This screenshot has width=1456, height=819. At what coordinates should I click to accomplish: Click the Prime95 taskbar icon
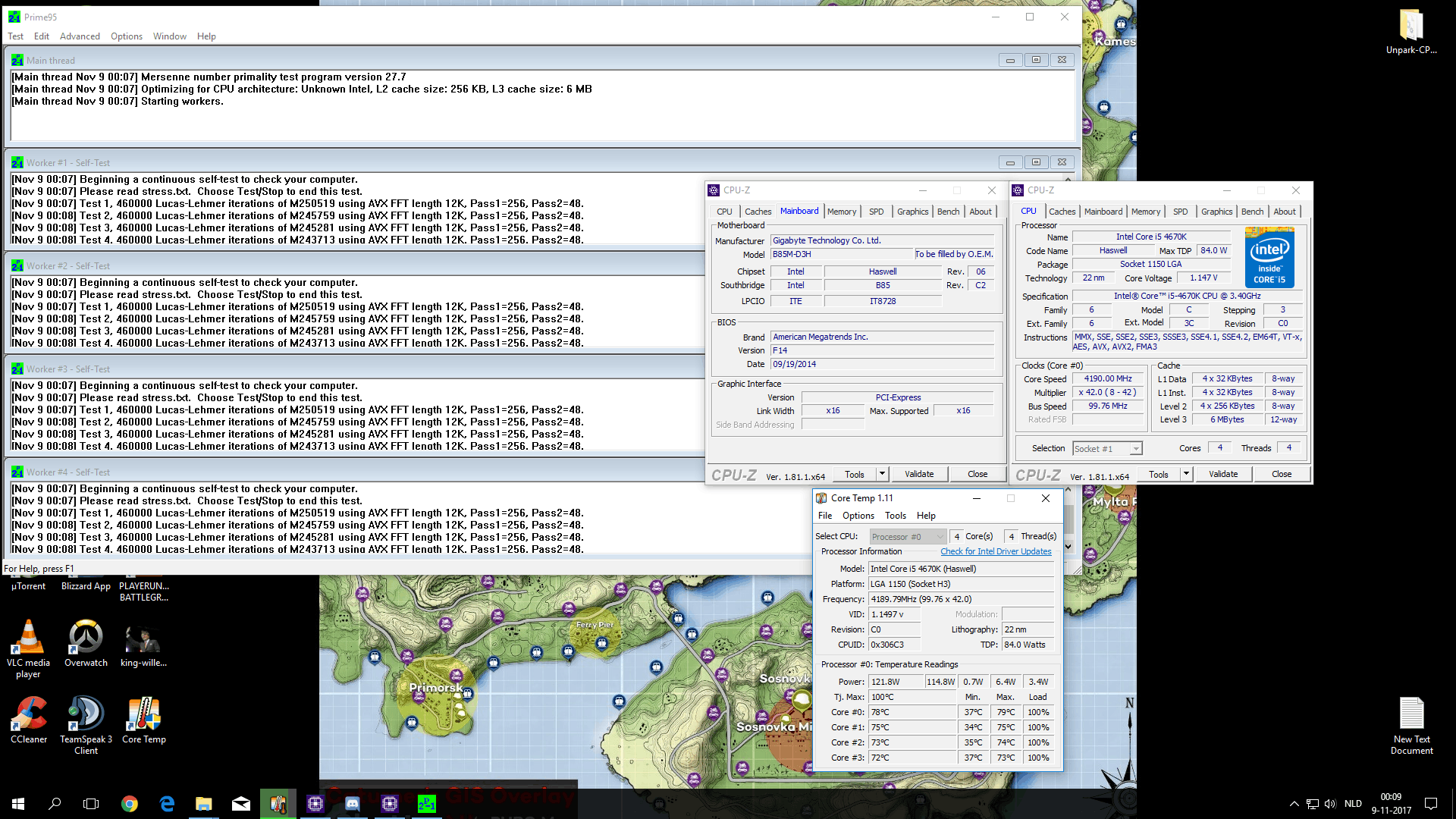[427, 804]
